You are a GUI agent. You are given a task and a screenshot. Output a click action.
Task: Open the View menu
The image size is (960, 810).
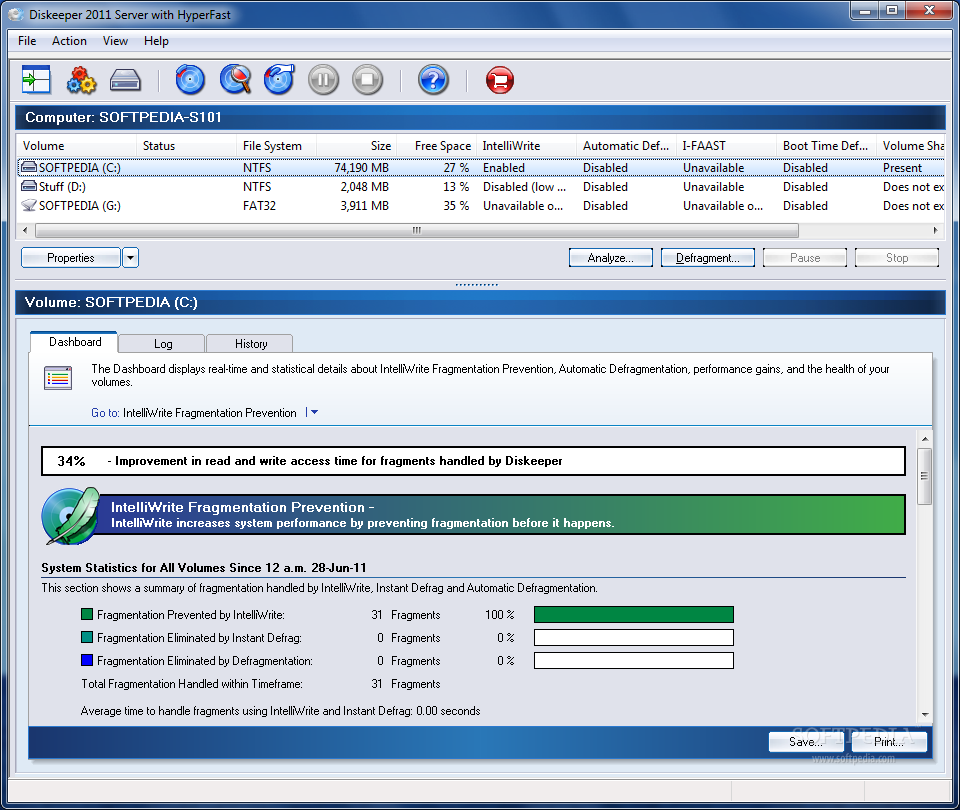tap(115, 41)
